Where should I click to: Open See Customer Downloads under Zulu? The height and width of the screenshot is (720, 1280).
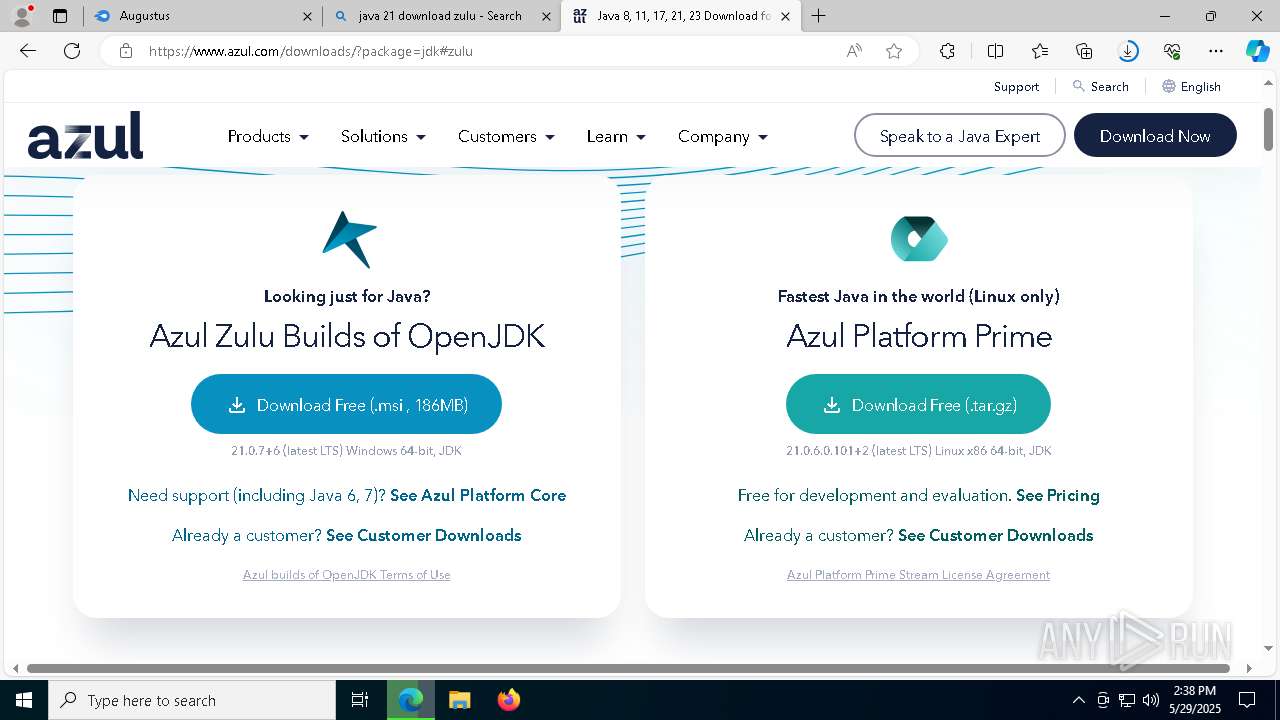[x=424, y=535]
